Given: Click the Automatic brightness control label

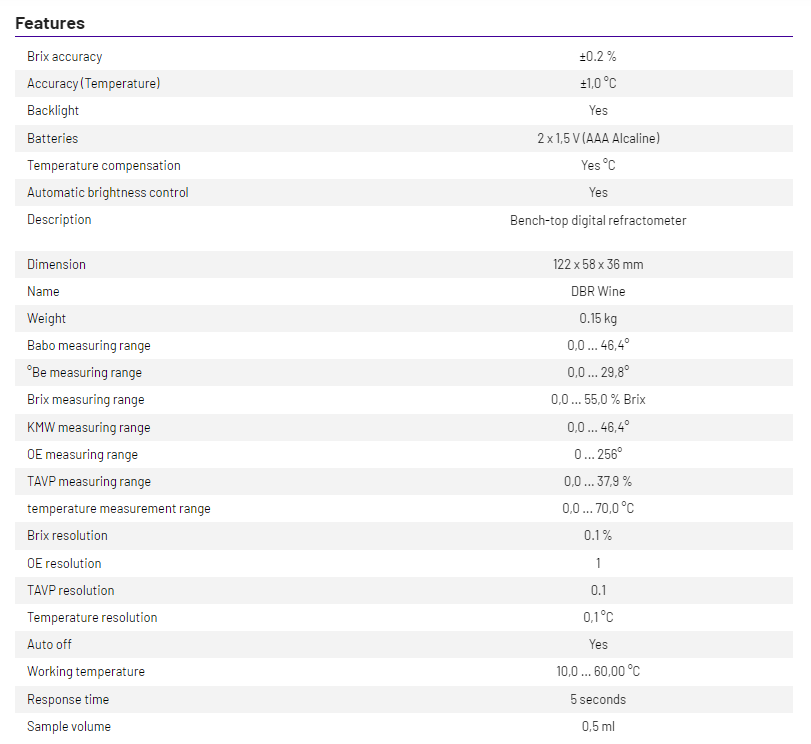Looking at the screenshot, I should [108, 193].
